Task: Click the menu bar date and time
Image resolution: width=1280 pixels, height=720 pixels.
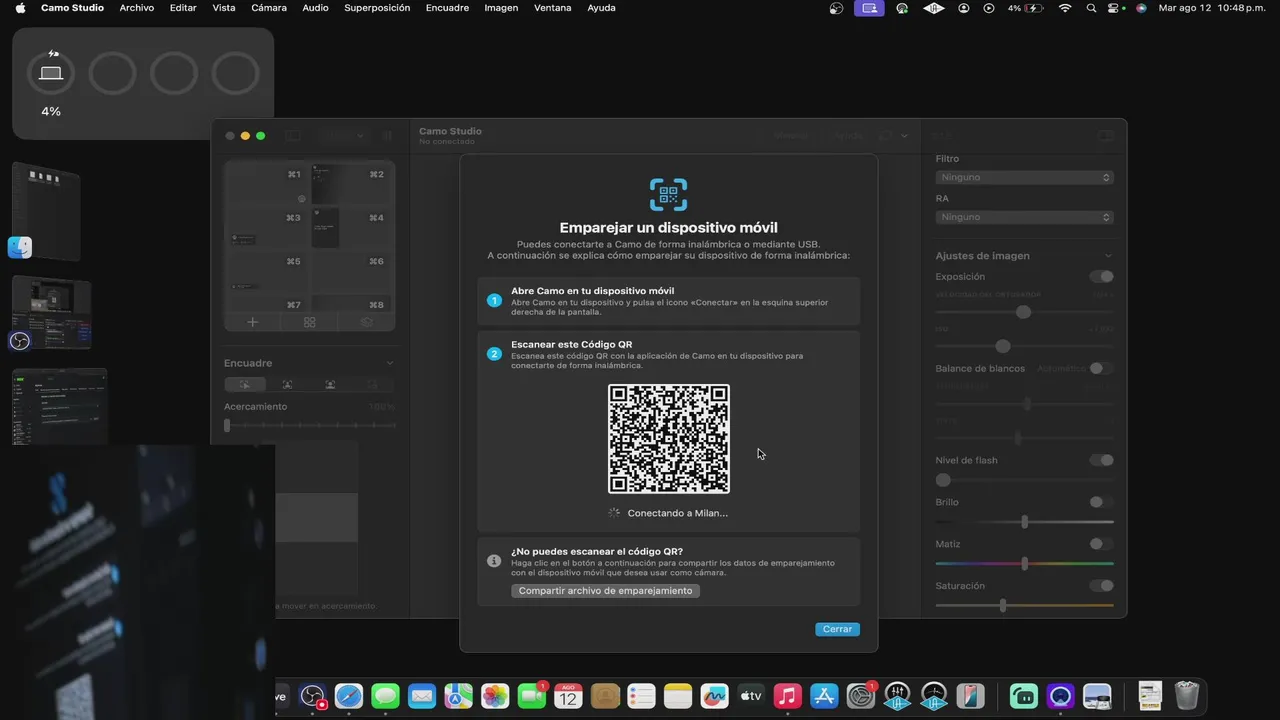Action: click(1214, 8)
